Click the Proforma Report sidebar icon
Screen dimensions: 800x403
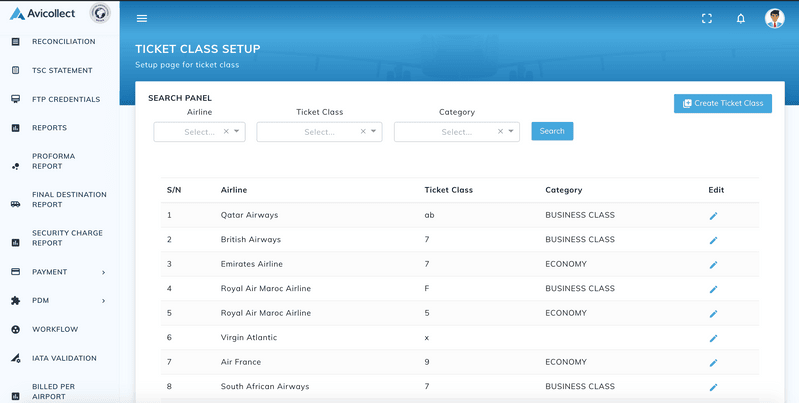[15, 166]
